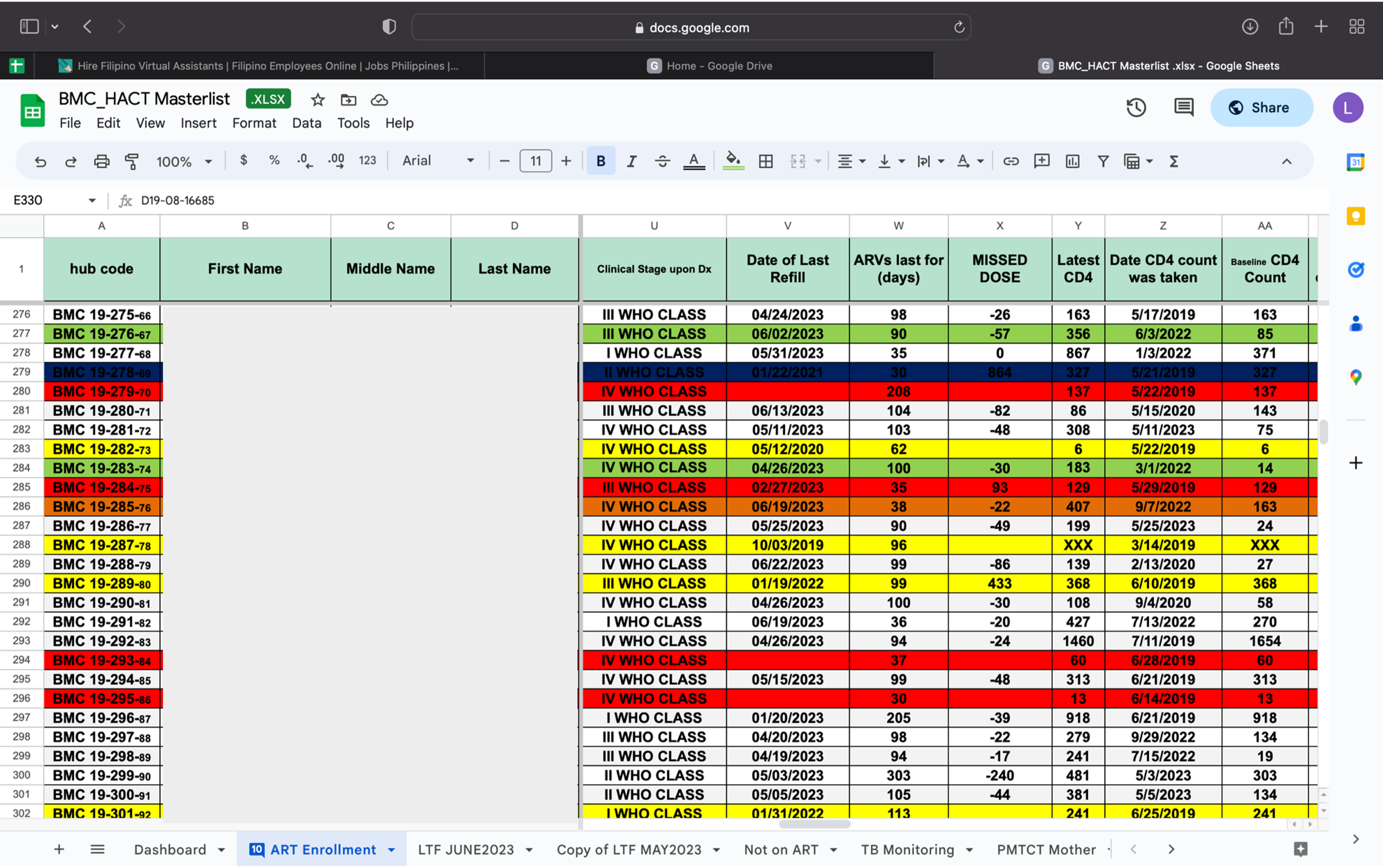
Task: Select the paint format tool
Action: (x=132, y=161)
